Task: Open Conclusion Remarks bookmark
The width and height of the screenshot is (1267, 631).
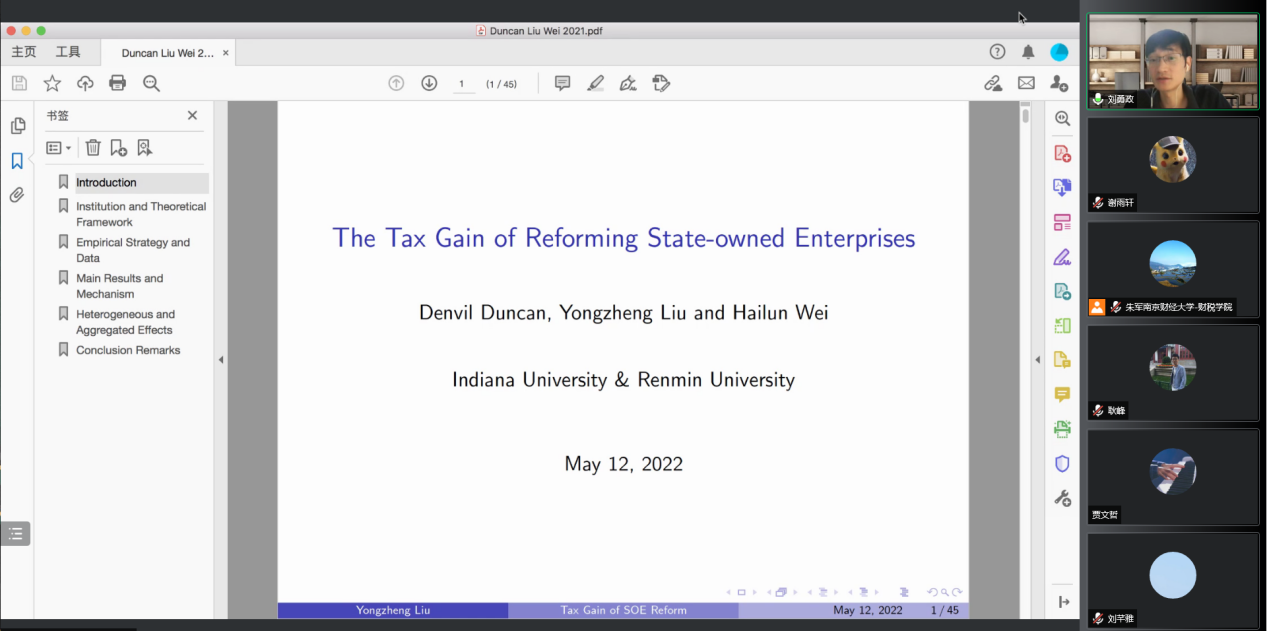Action: pos(128,350)
